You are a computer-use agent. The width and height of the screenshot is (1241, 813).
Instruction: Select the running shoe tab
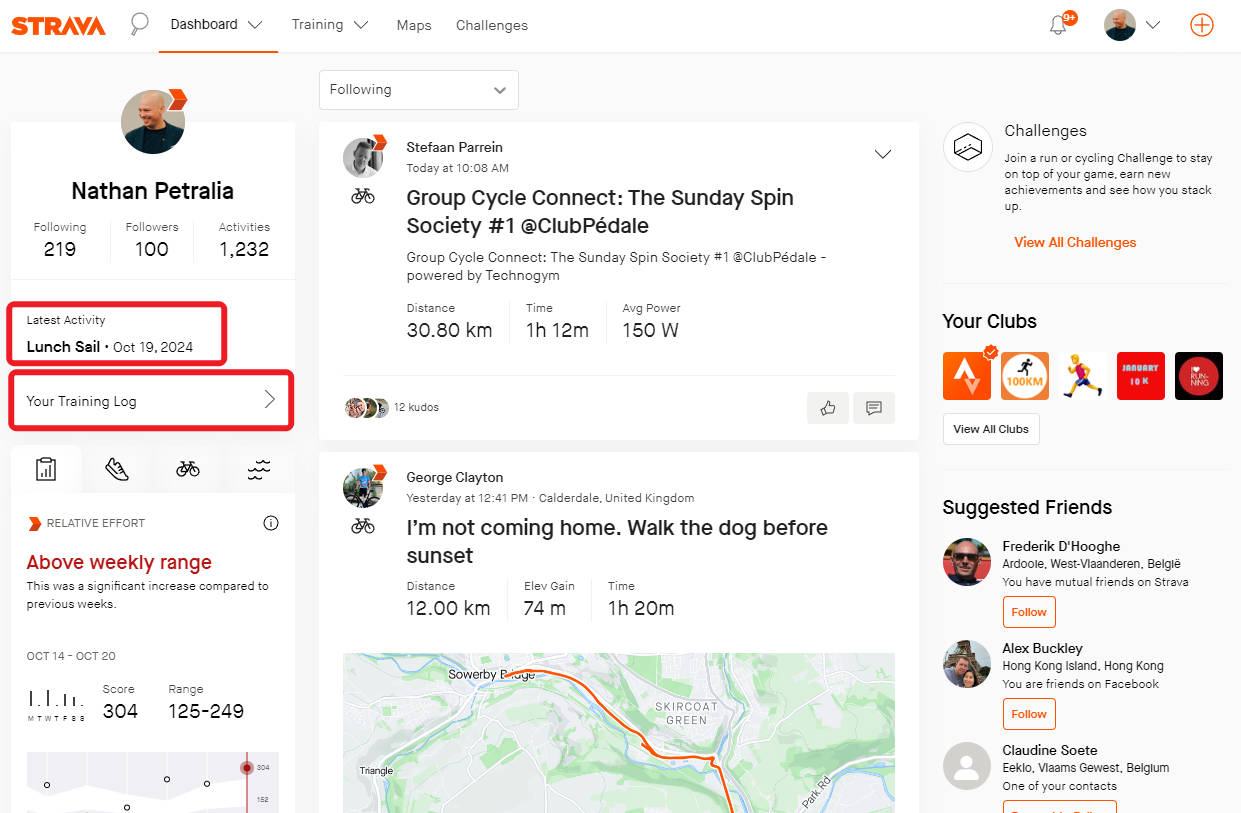(117, 469)
